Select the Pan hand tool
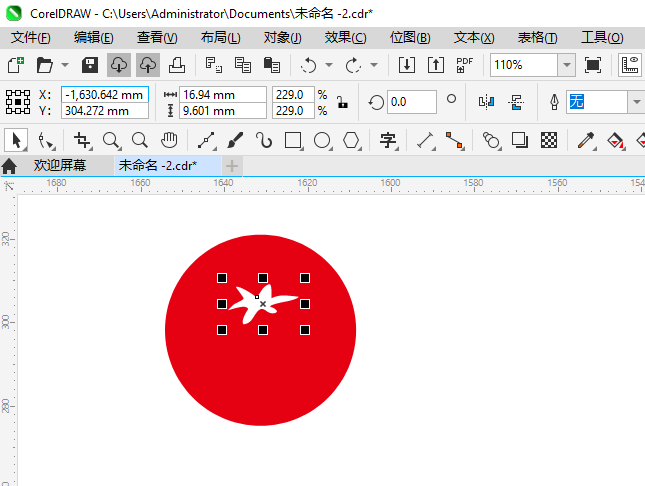 [x=169, y=140]
